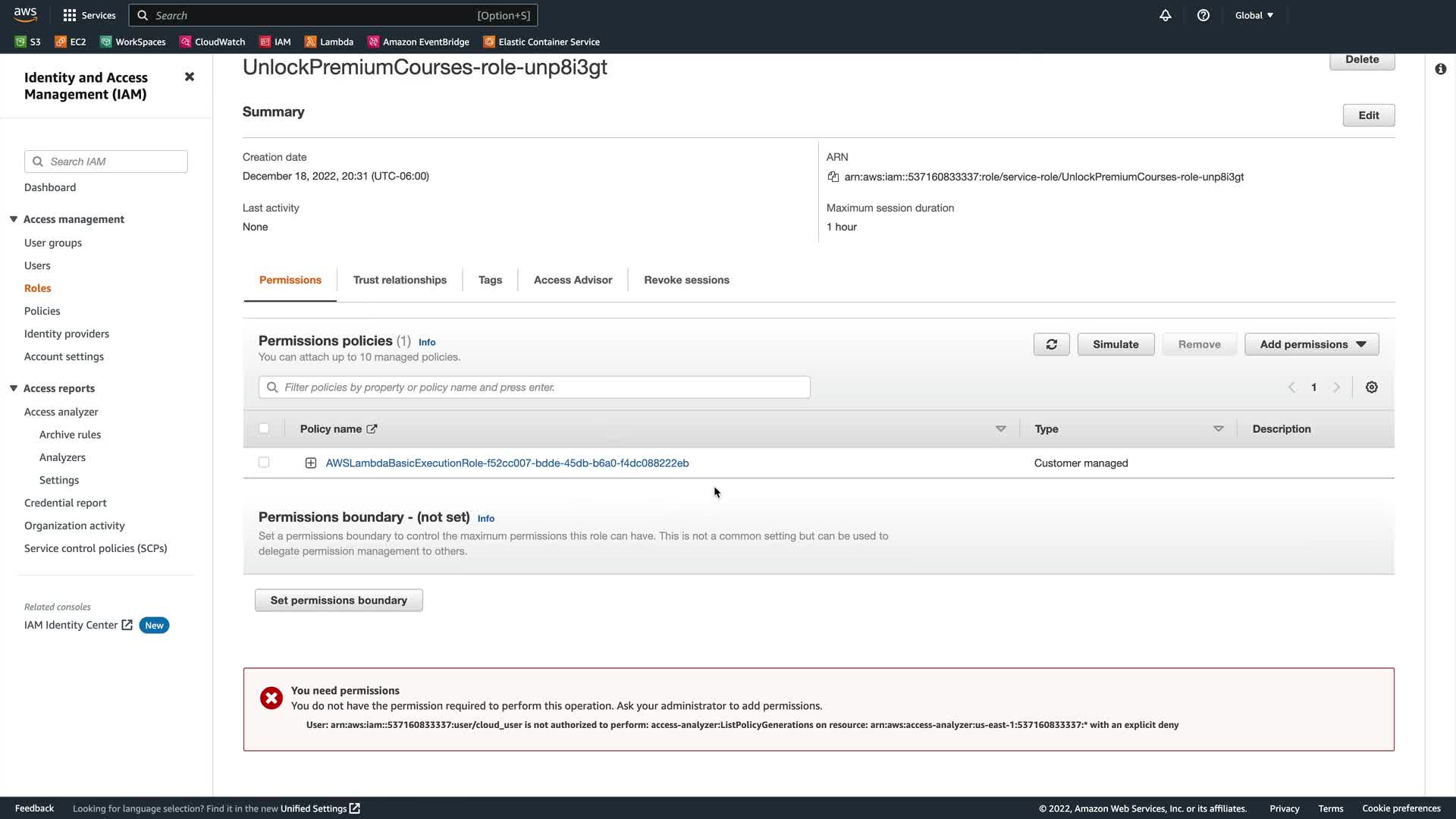Screen dimensions: 1456x819
Task: Close the IAM navigation panel
Action: [x=190, y=77]
